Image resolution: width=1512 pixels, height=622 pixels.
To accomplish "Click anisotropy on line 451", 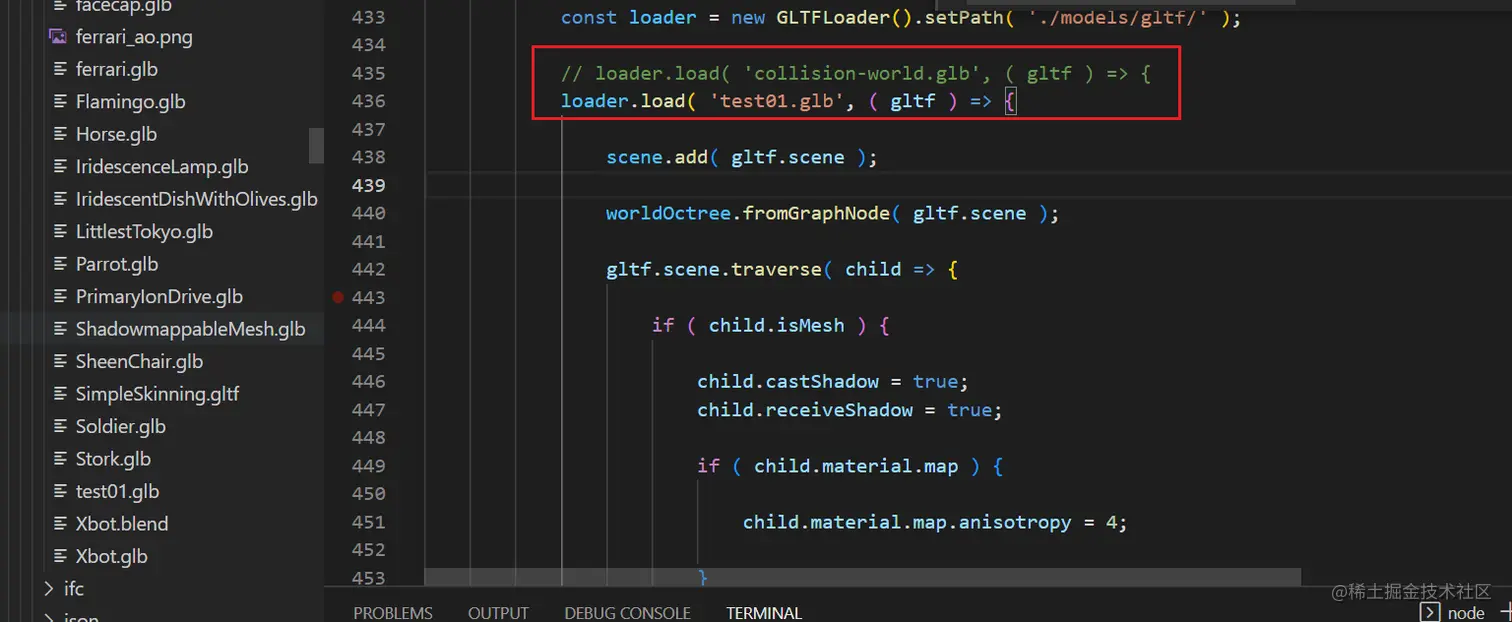I will [1015, 522].
